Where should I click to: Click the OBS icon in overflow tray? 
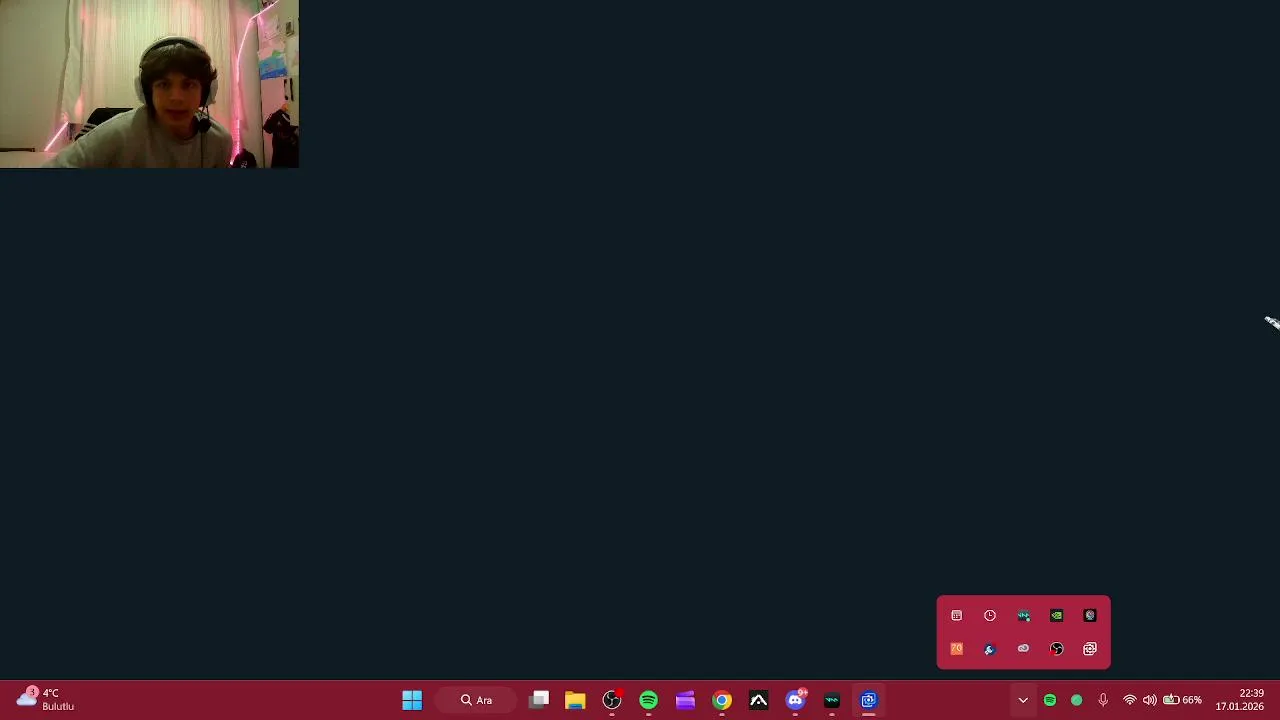click(1057, 649)
